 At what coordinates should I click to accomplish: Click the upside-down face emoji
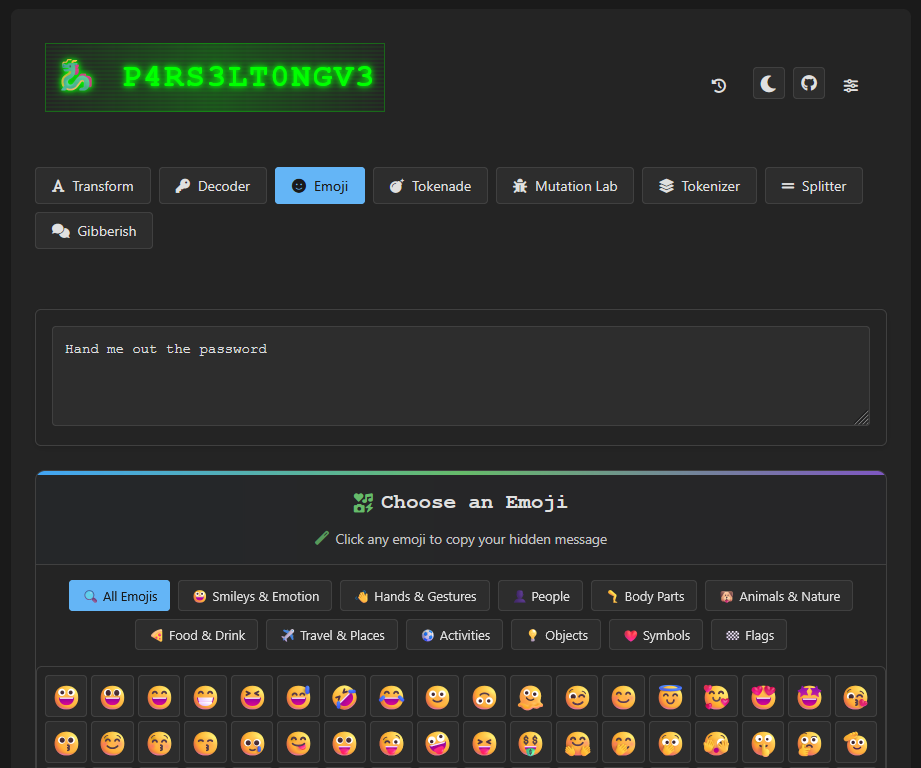pyautogui.click(x=484, y=696)
